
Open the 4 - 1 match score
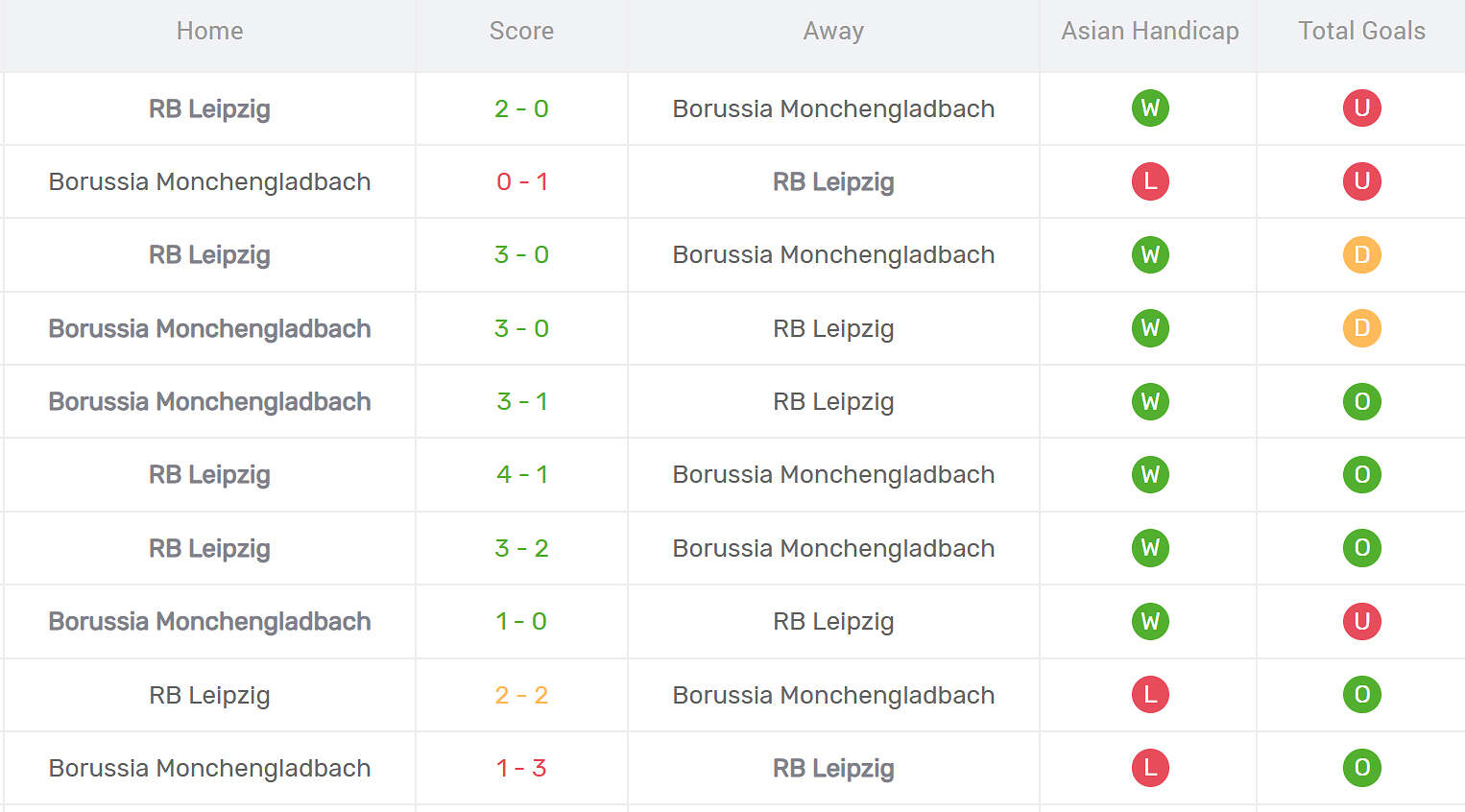tap(521, 474)
